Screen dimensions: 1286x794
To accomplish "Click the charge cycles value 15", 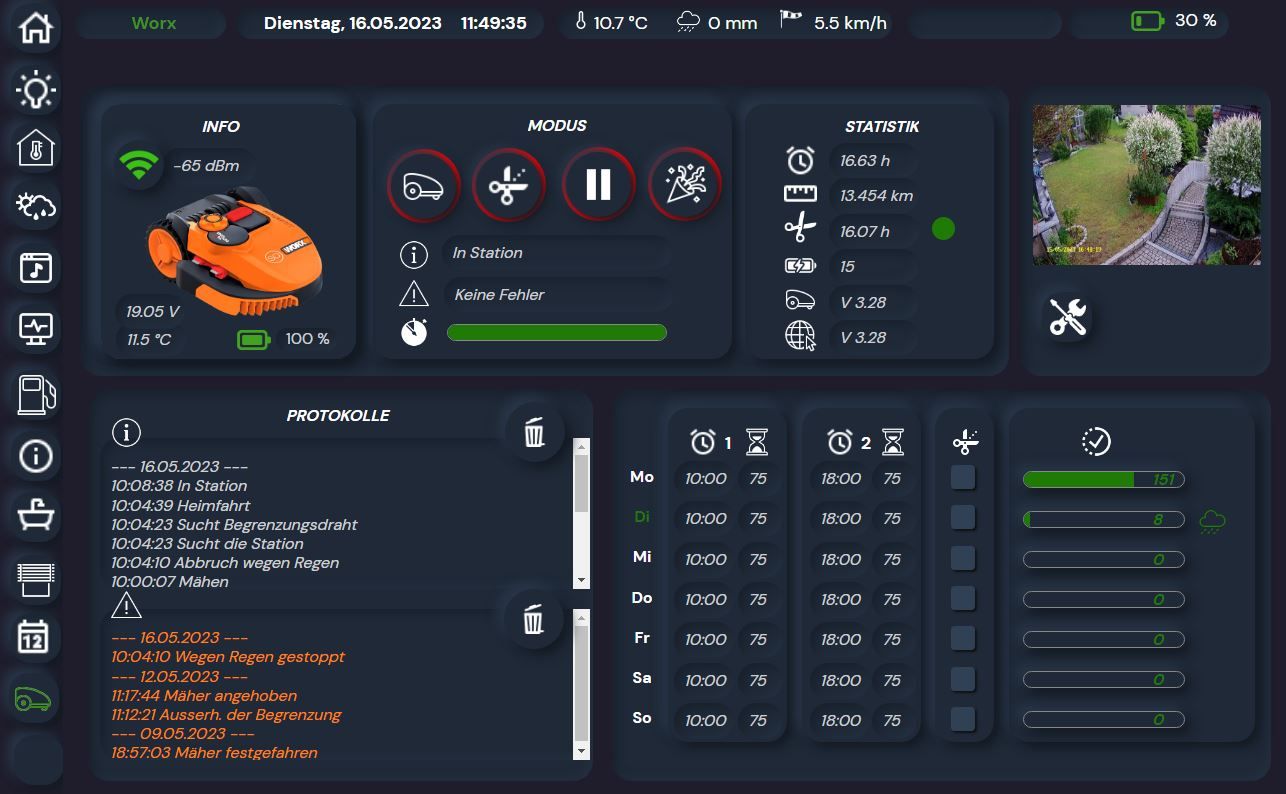I will [x=848, y=267].
